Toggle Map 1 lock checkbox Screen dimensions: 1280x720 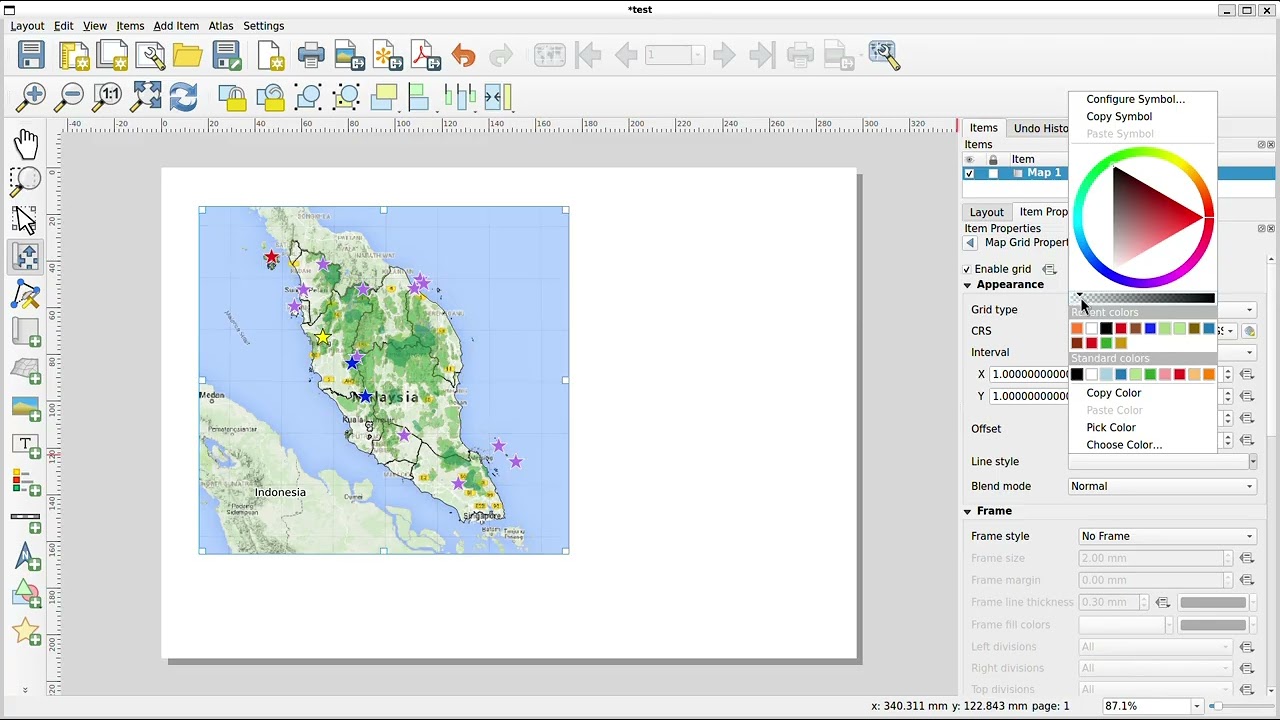tap(993, 173)
